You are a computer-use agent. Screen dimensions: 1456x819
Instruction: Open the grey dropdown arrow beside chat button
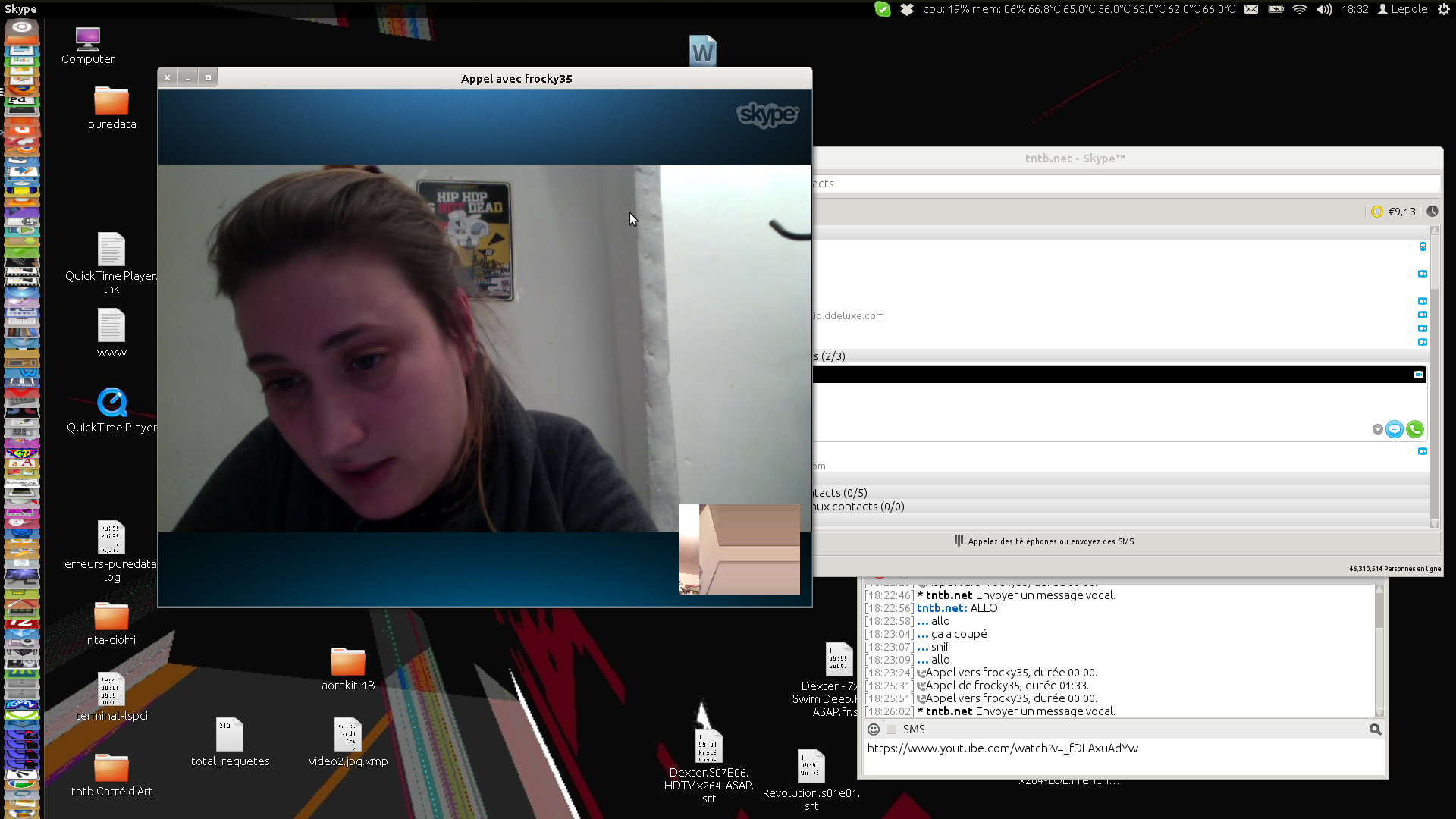(1377, 429)
